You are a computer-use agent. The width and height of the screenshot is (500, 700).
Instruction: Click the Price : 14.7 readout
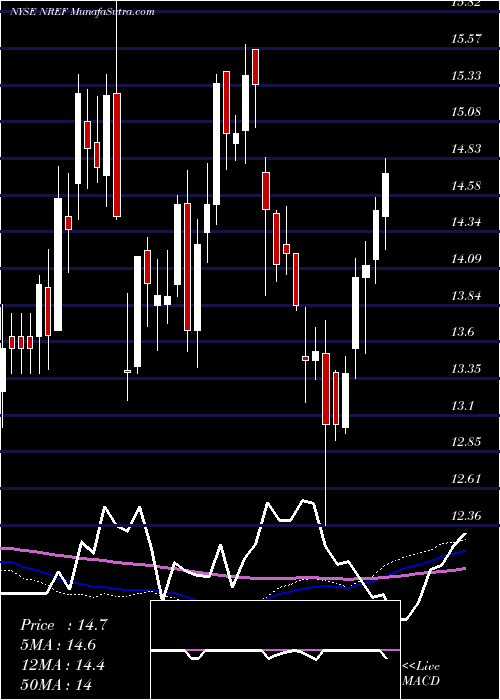pos(64,625)
